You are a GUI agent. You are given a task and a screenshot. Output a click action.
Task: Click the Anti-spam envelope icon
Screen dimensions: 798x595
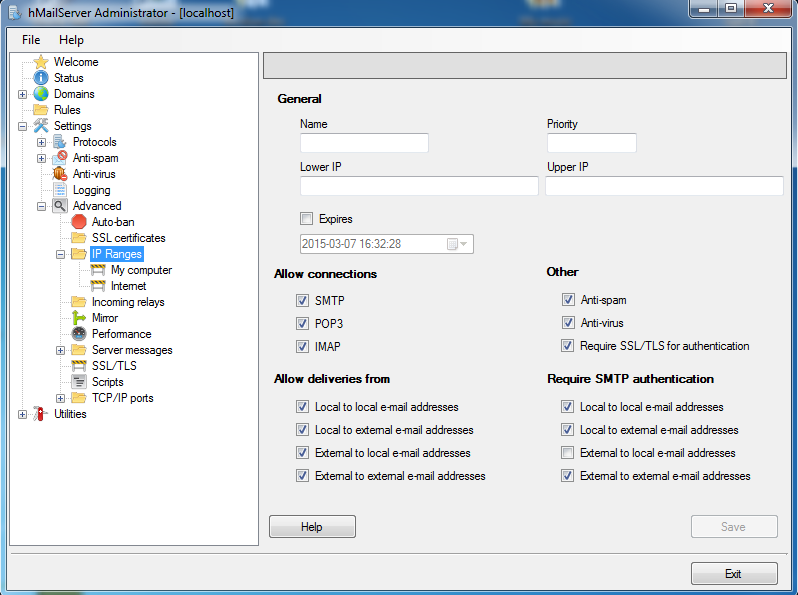pyautogui.click(x=60, y=158)
